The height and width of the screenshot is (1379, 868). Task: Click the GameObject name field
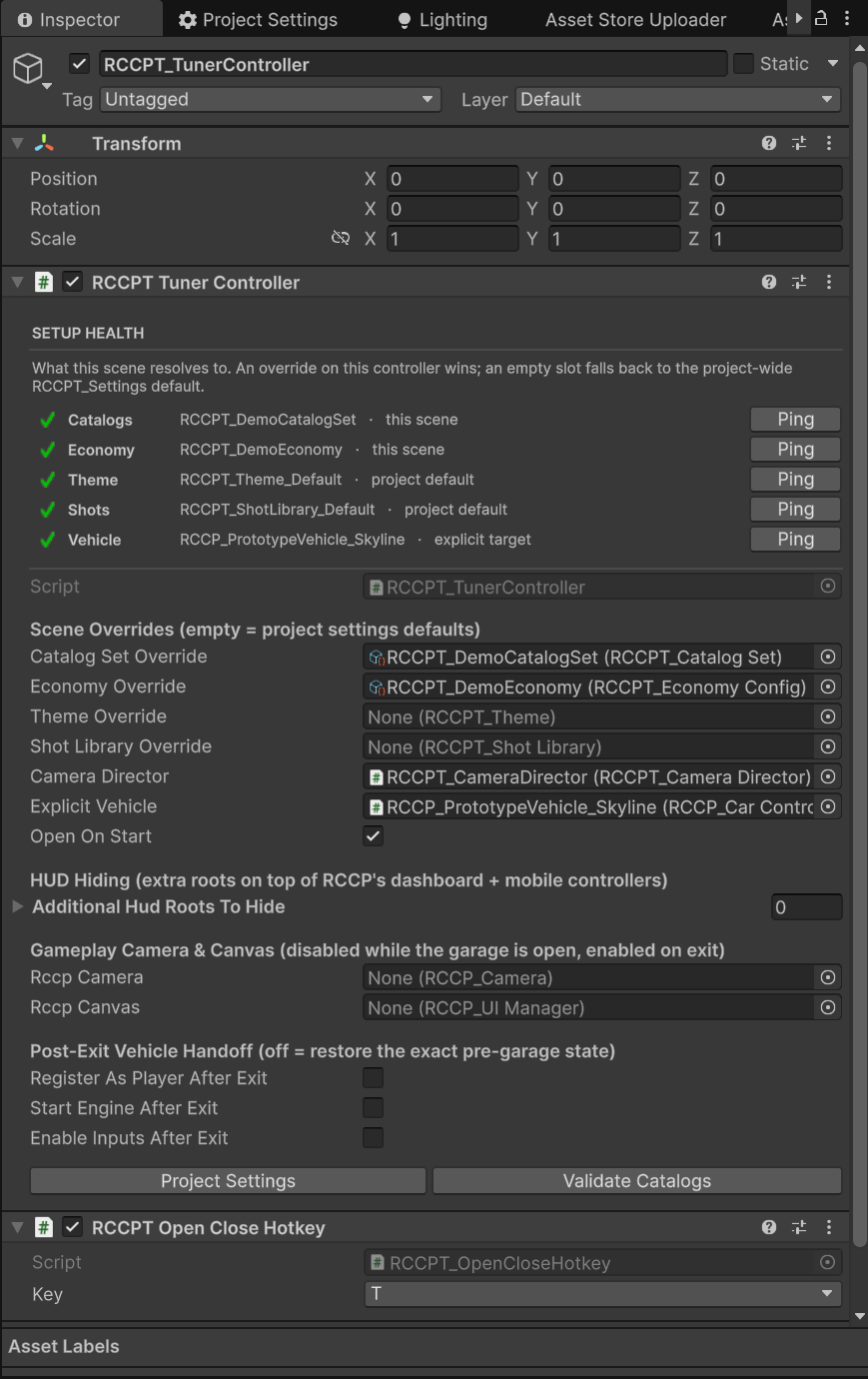coord(414,64)
